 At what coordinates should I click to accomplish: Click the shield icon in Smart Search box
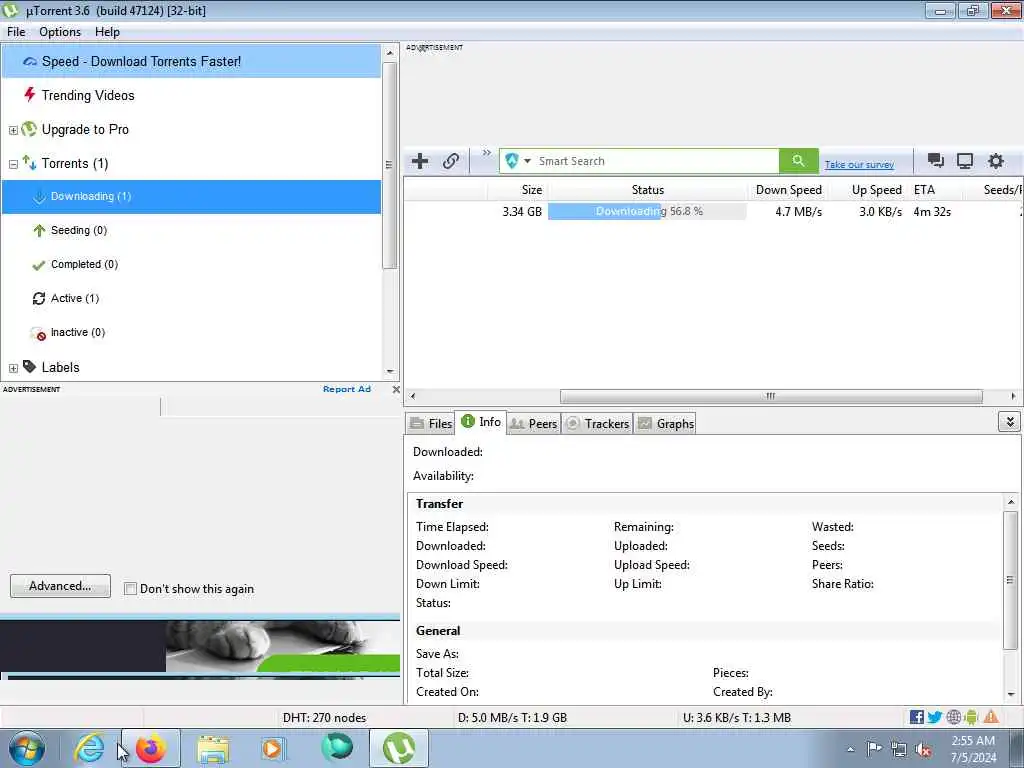point(512,161)
